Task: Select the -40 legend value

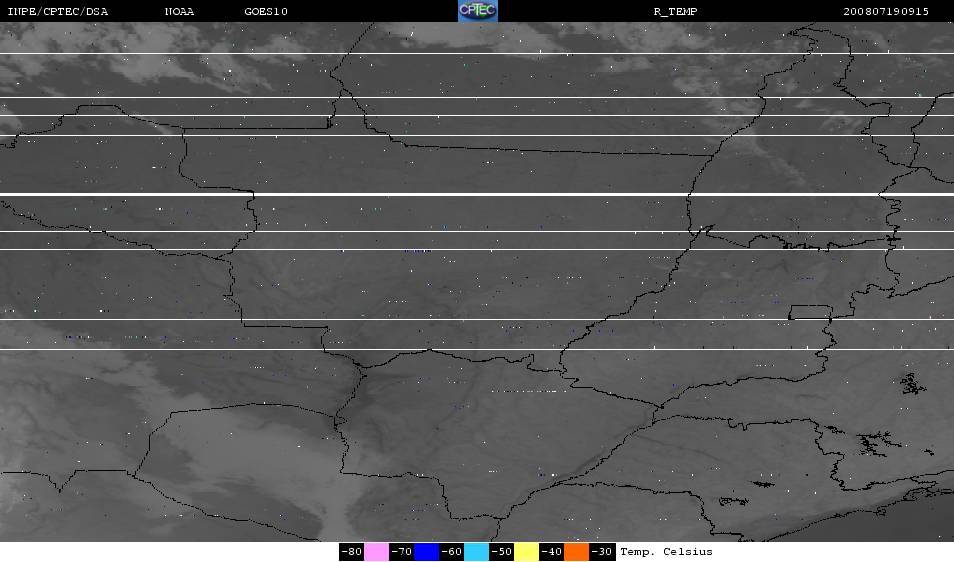Action: point(551,552)
